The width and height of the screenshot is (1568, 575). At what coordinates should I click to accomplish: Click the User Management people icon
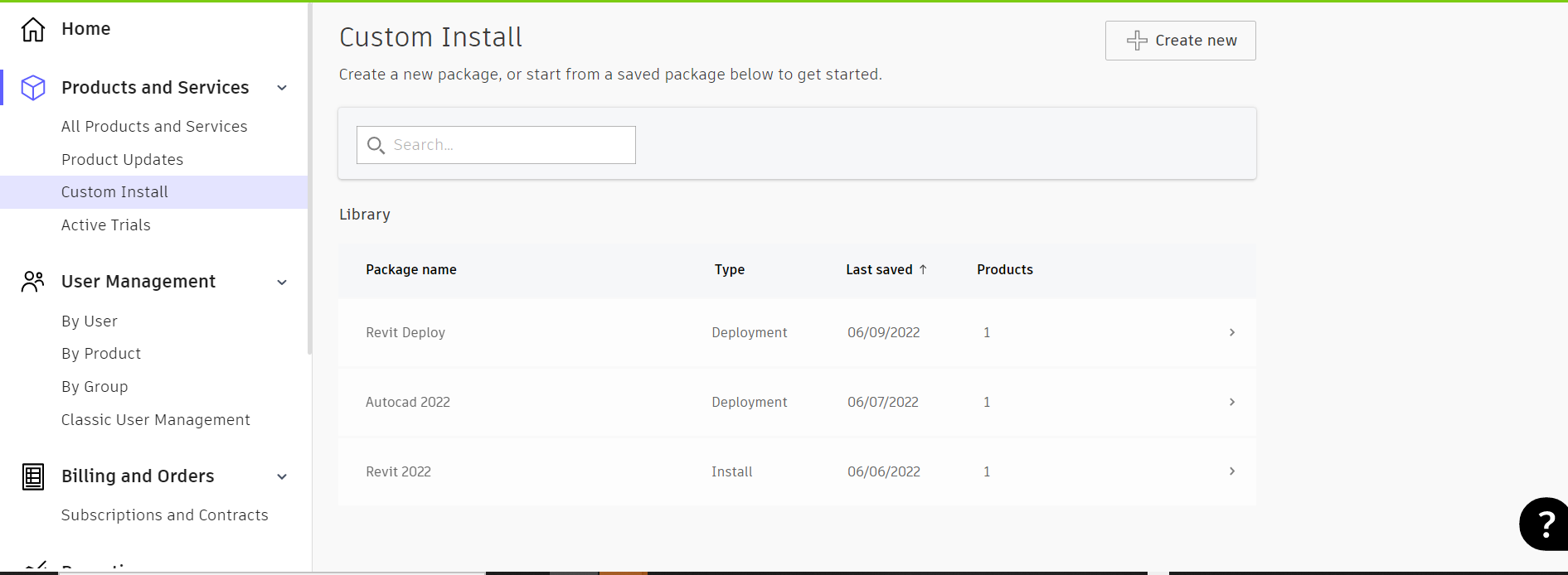pos(33,282)
